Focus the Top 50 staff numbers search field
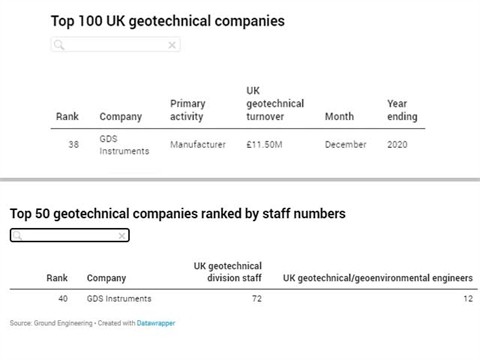 pyautogui.click(x=70, y=235)
